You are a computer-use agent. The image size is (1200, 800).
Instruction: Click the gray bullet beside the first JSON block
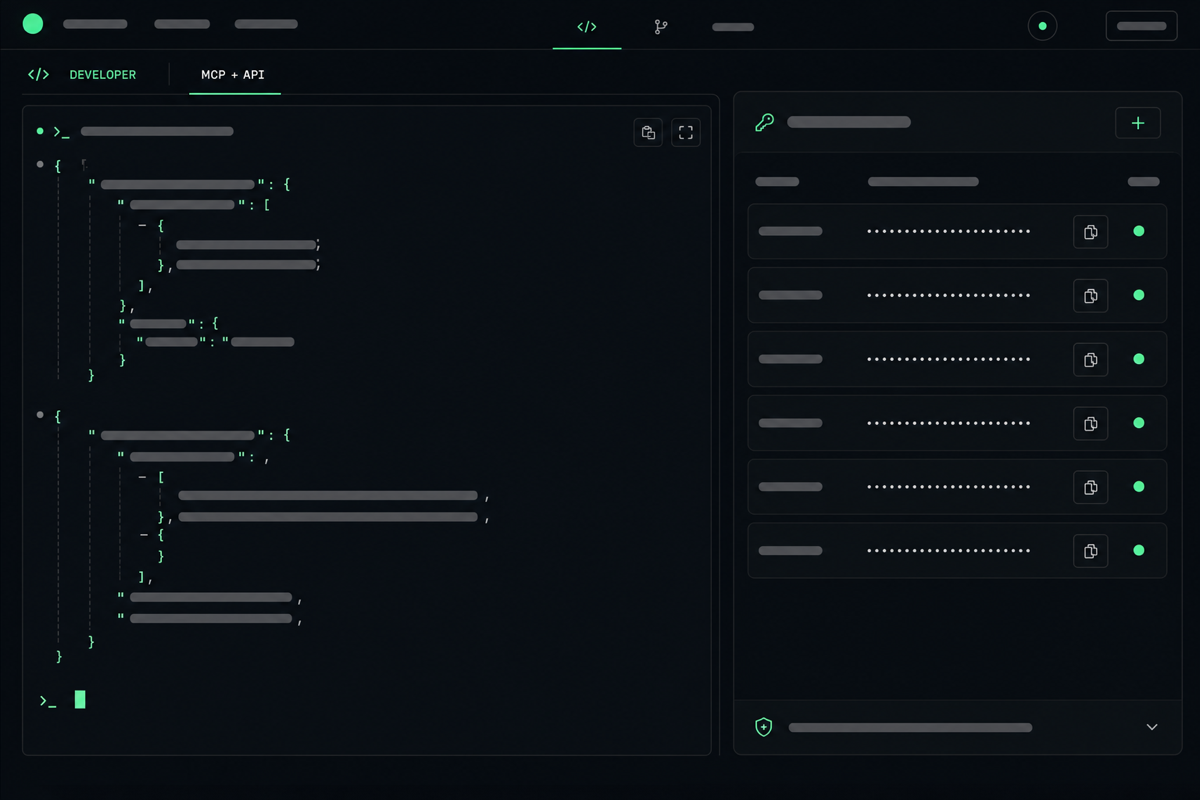40,164
